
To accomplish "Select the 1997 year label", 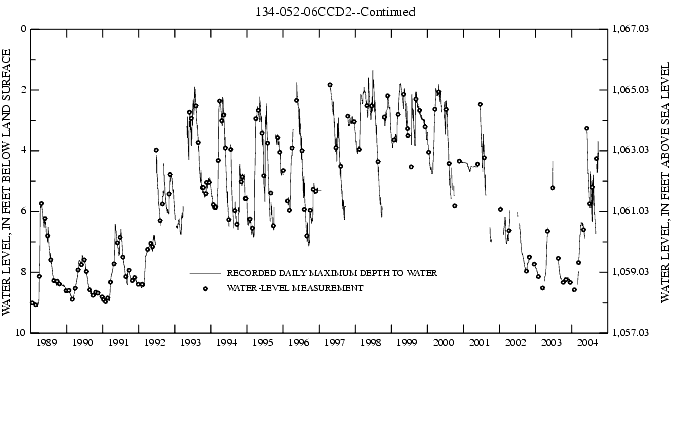I will [x=335, y=342].
